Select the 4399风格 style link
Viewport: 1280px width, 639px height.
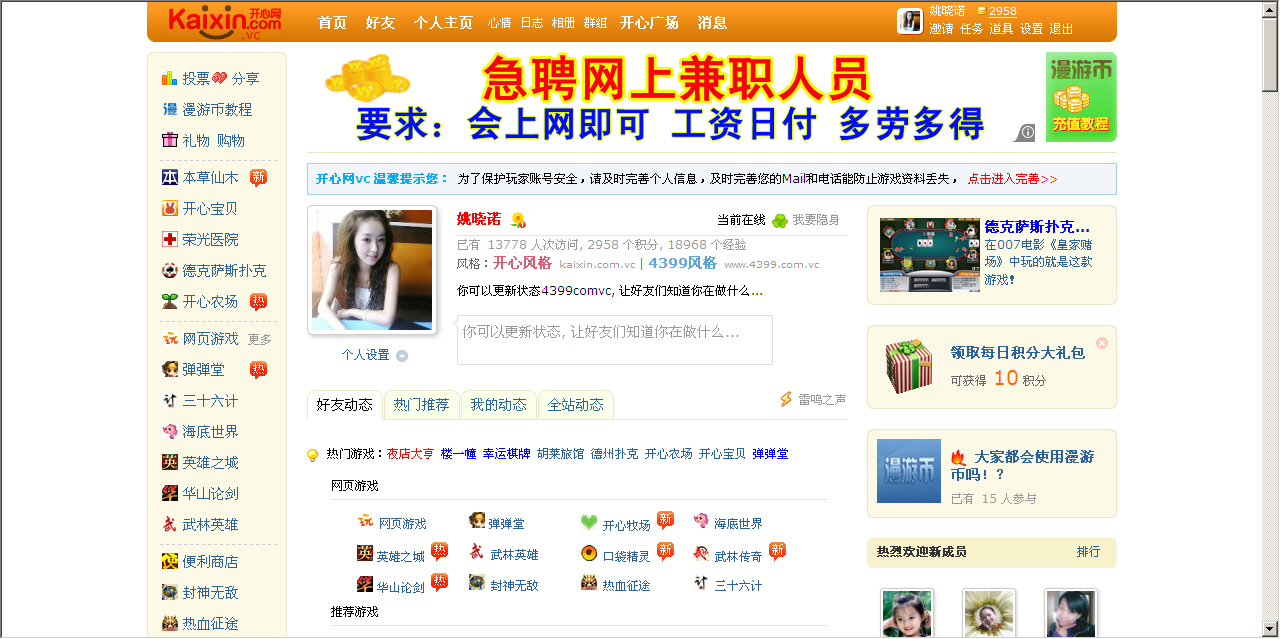[x=682, y=263]
